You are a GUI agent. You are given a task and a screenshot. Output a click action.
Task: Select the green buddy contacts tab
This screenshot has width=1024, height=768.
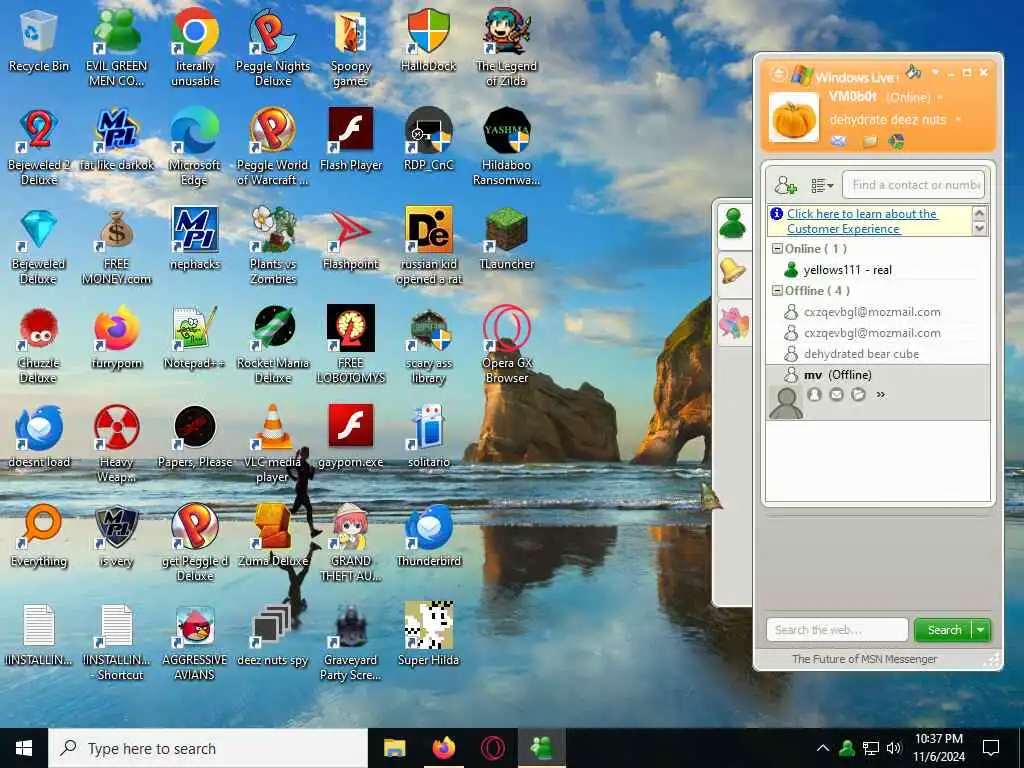pyautogui.click(x=733, y=225)
